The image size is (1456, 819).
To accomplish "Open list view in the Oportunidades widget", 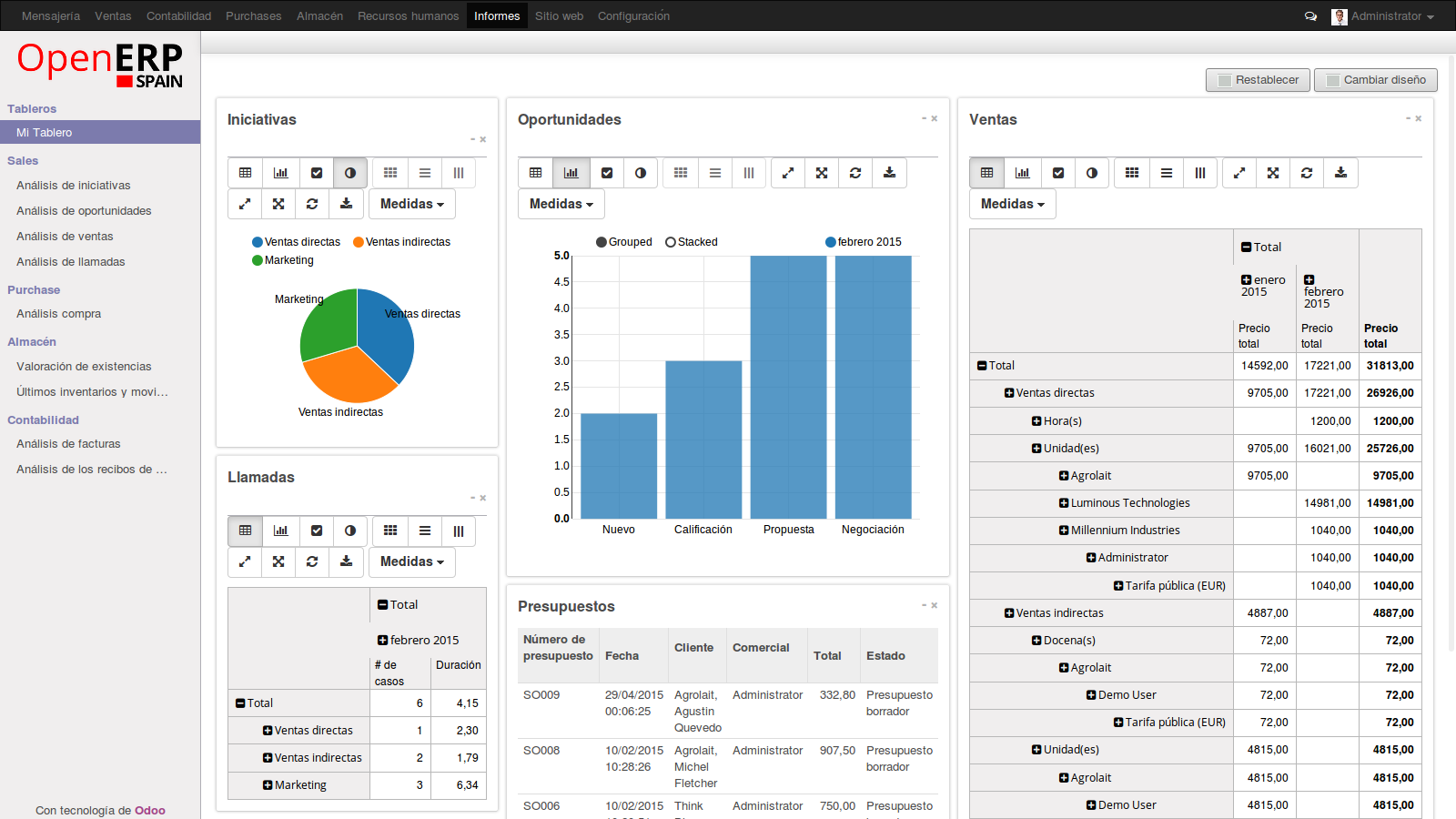I will click(714, 173).
